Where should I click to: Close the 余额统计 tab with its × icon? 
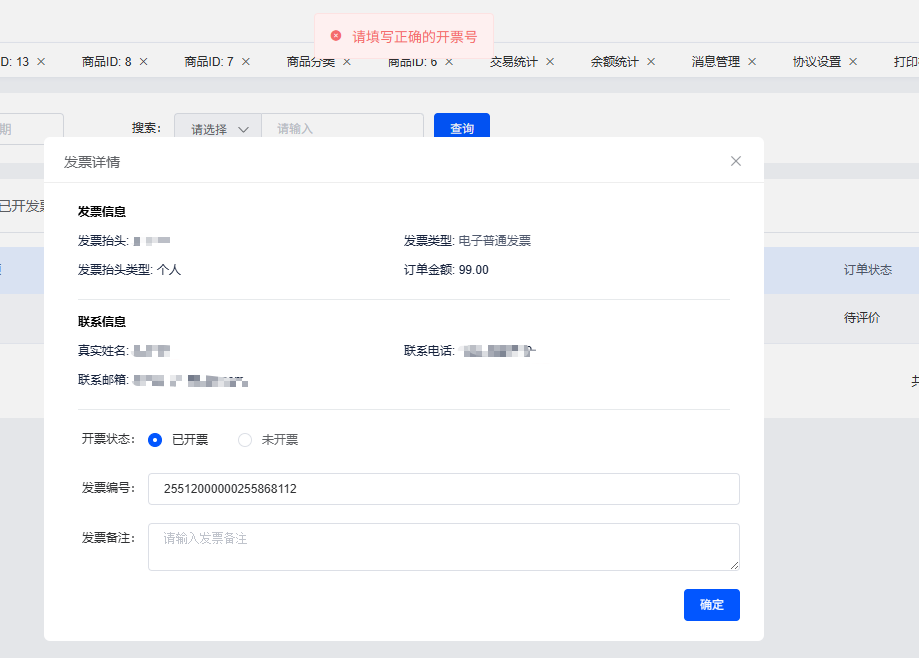pos(651,61)
